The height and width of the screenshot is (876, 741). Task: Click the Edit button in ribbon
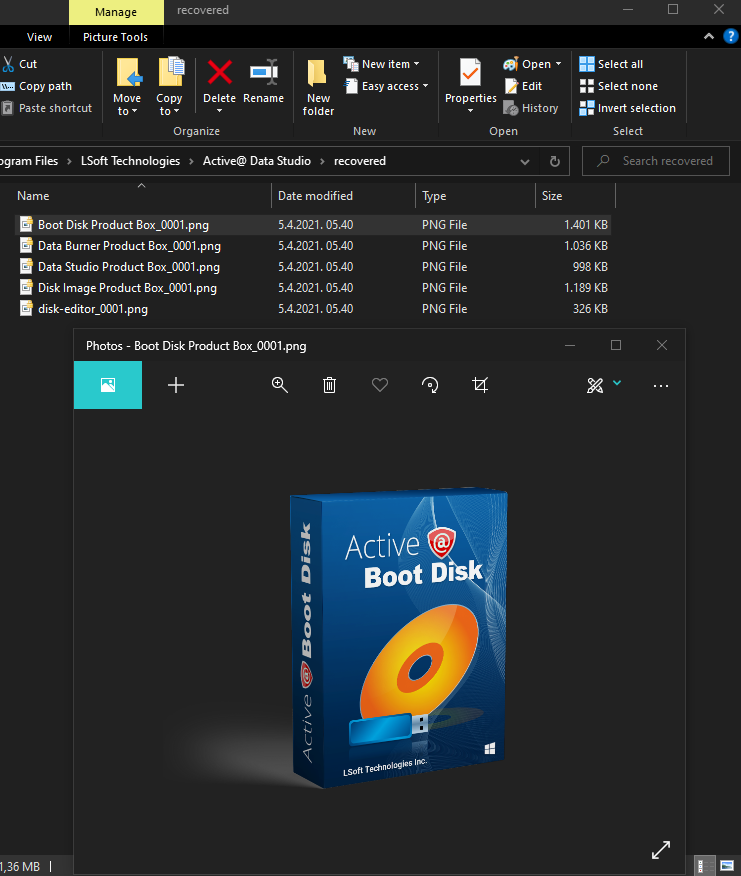tap(524, 86)
